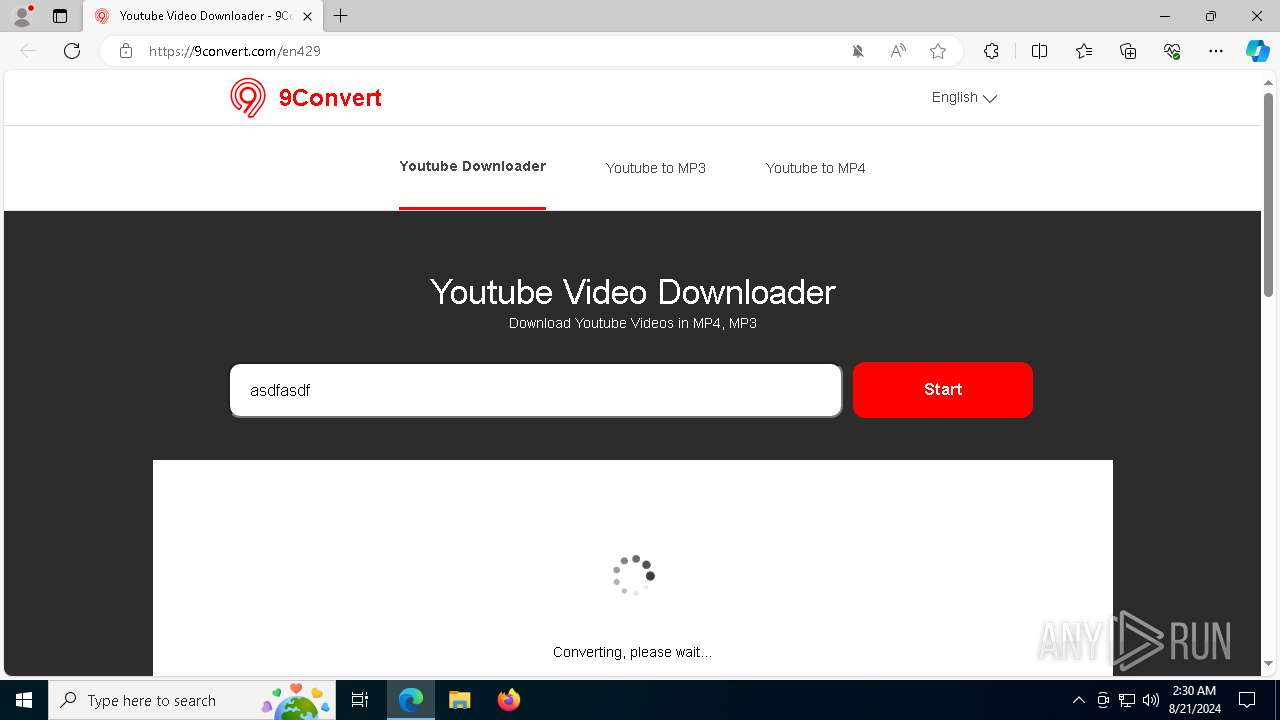Show hidden system tray icons
The width and height of the screenshot is (1280, 720).
[x=1078, y=700]
